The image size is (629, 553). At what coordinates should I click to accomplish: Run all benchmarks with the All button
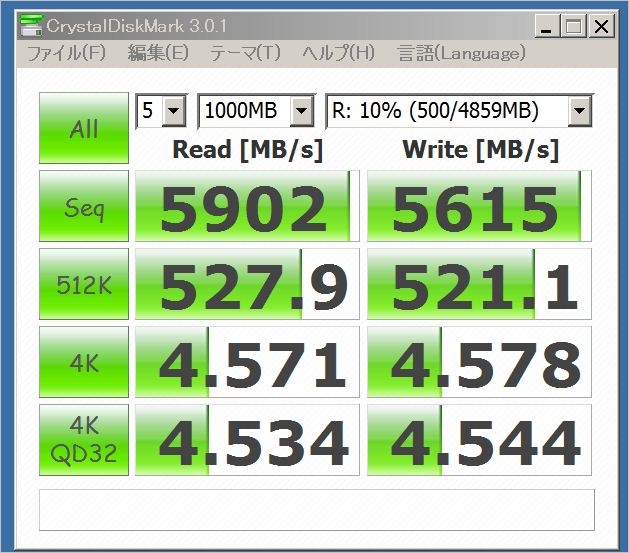click(84, 128)
